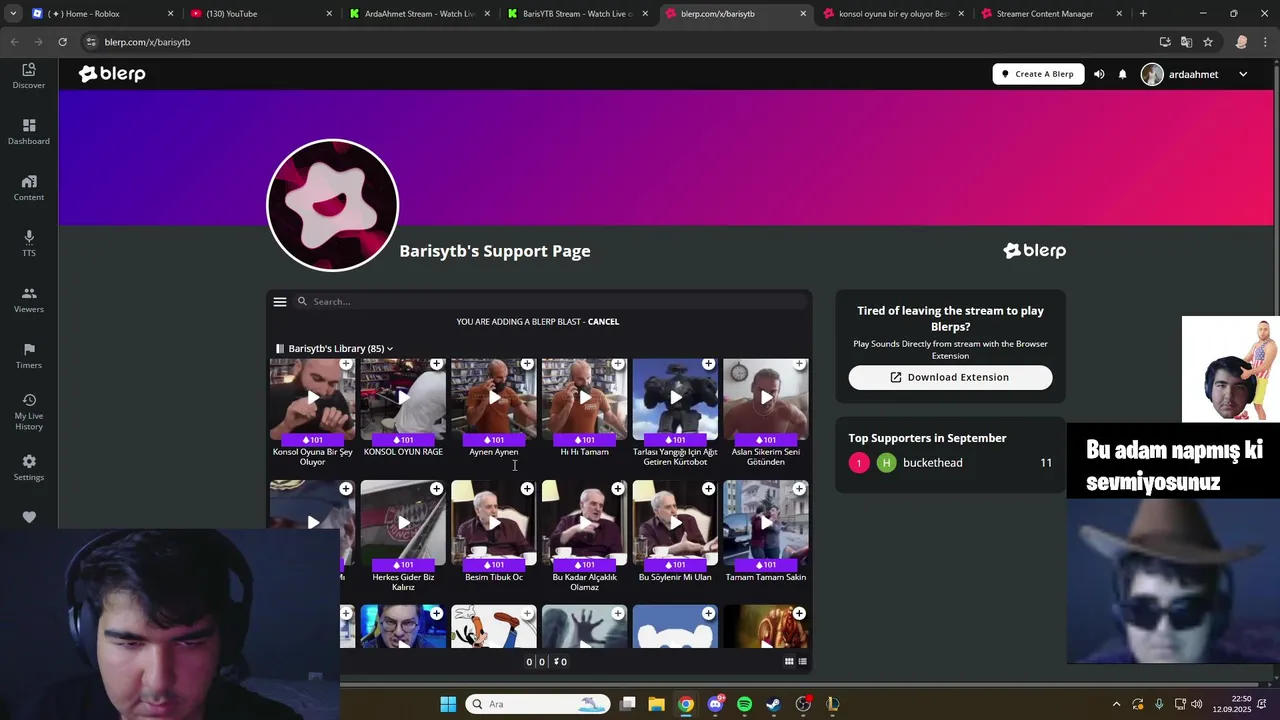This screenshot has height=720, width=1280.
Task: Expand the ardaahmet account dropdown chevron
Action: (x=1243, y=74)
